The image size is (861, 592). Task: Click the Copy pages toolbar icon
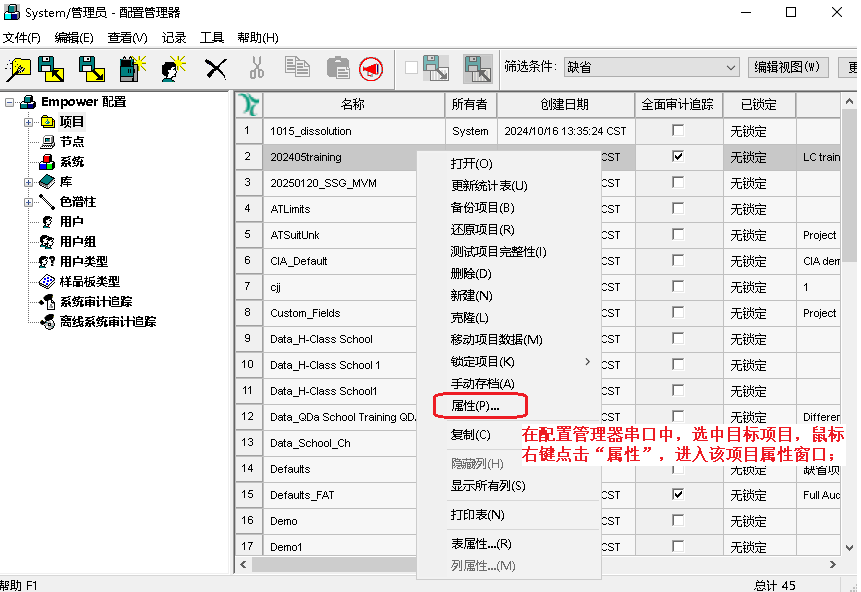point(297,68)
